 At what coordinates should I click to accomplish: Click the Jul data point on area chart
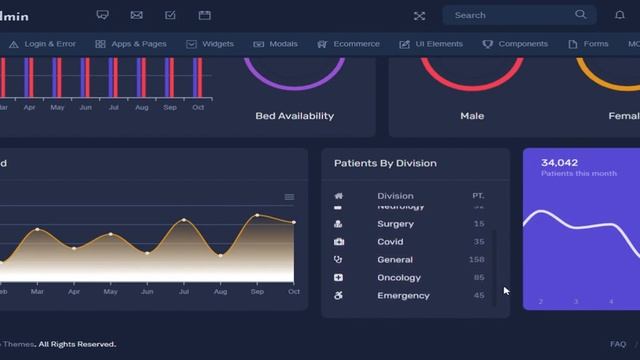[x=184, y=220]
